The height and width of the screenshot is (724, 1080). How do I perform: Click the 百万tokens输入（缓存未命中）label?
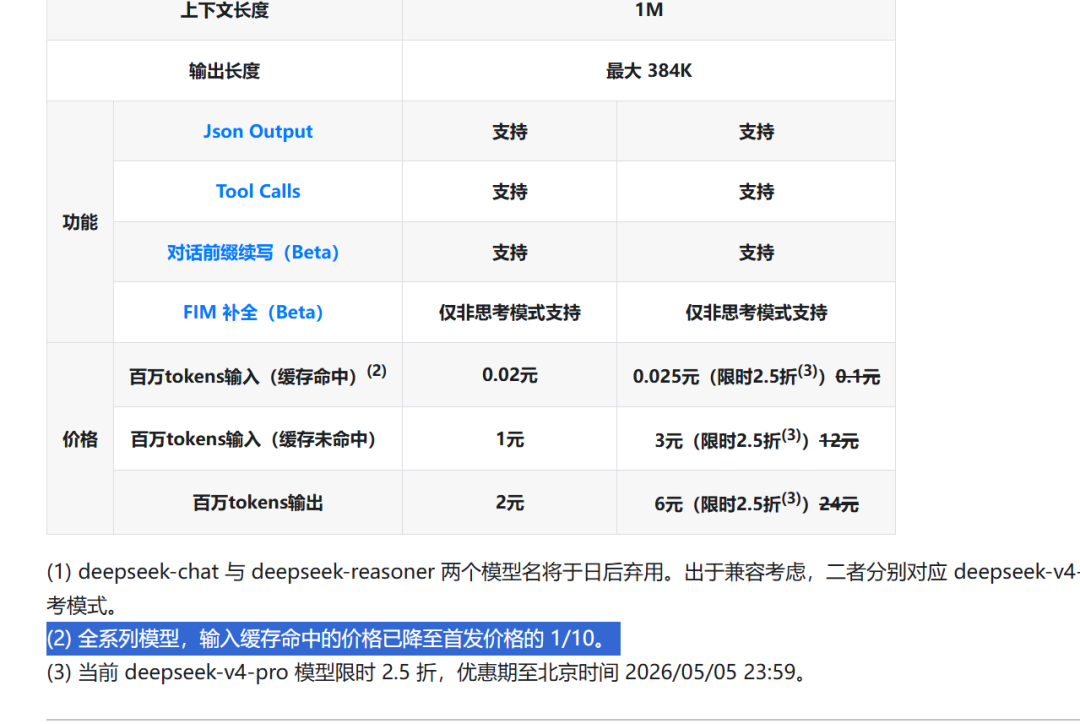[253, 439]
